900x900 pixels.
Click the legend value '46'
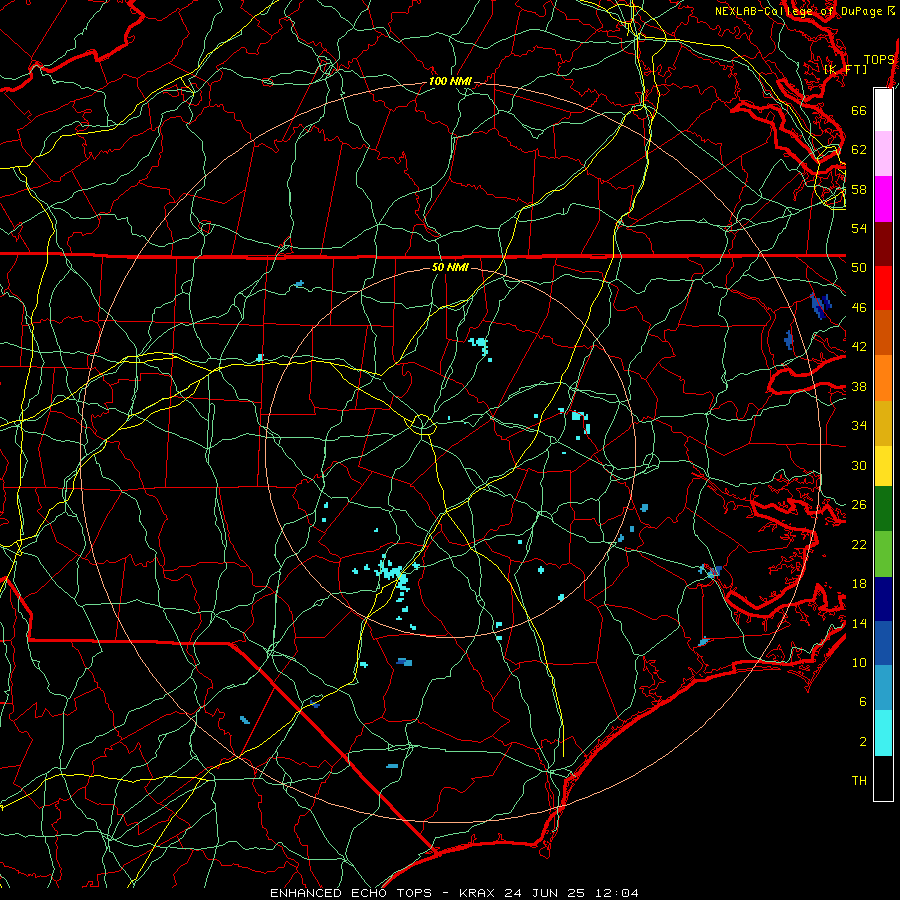coord(859,308)
